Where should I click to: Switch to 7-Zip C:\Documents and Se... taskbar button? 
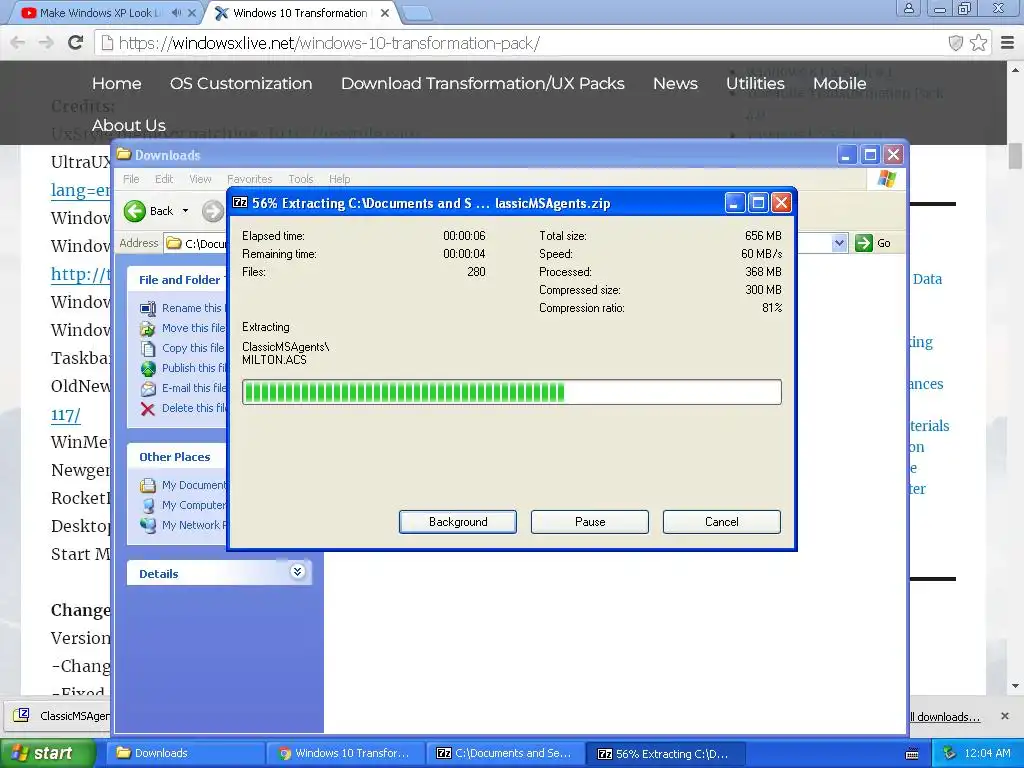506,753
